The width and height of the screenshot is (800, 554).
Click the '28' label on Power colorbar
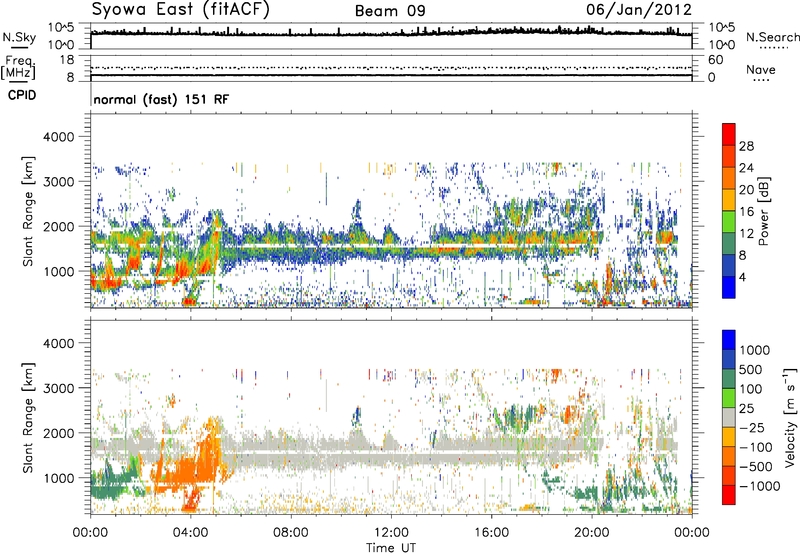pos(746,146)
